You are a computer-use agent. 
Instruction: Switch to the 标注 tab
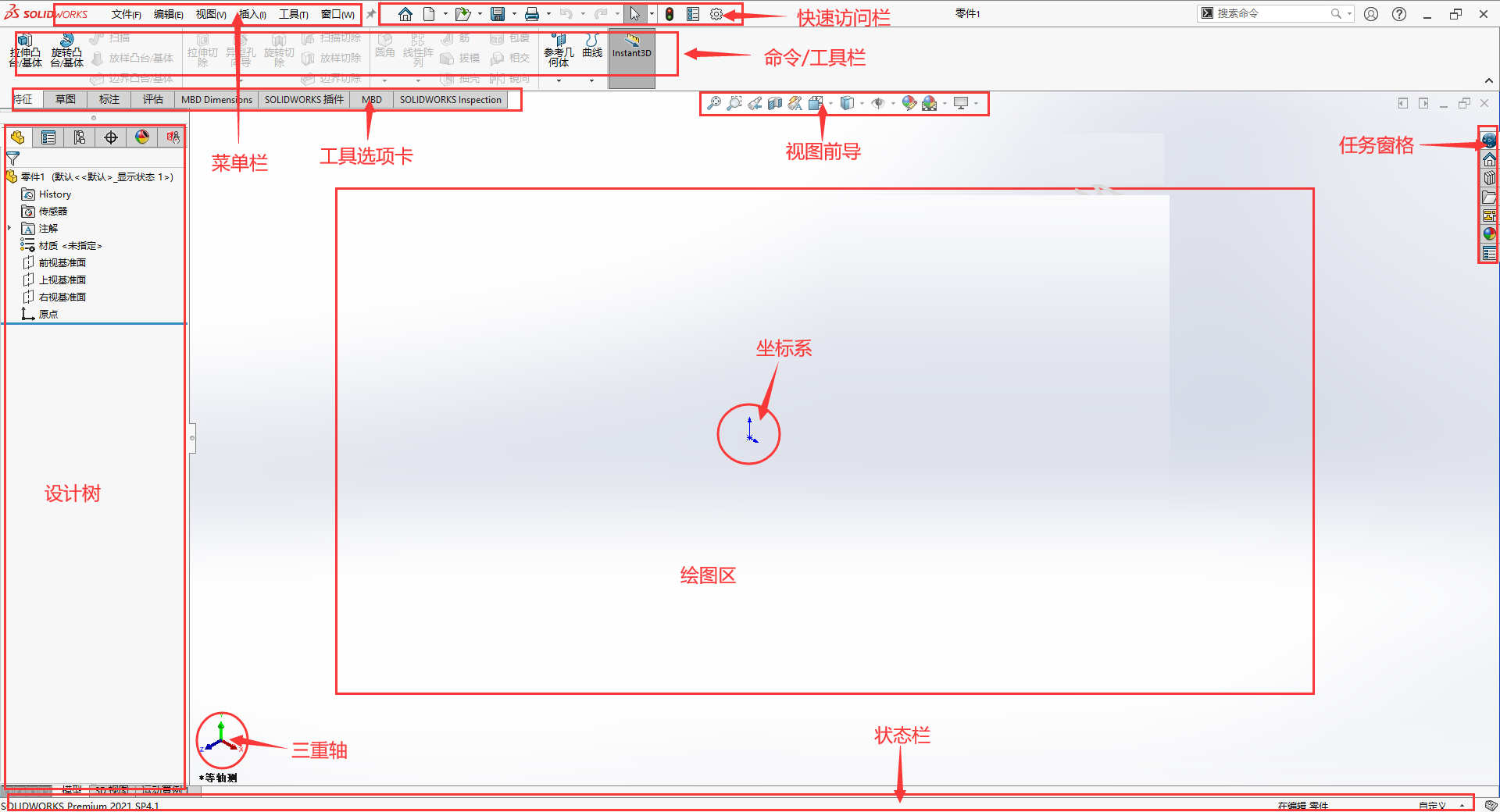(109, 99)
